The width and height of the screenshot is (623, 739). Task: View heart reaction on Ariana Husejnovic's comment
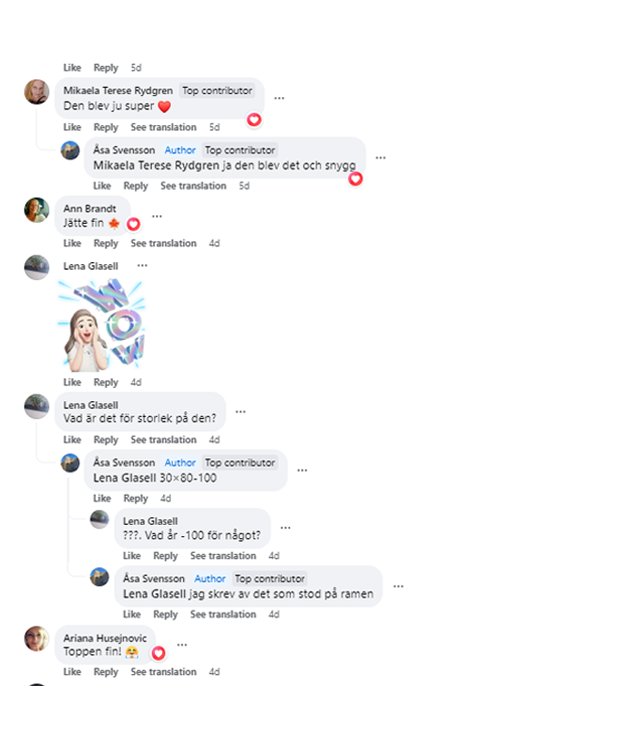coord(158,653)
